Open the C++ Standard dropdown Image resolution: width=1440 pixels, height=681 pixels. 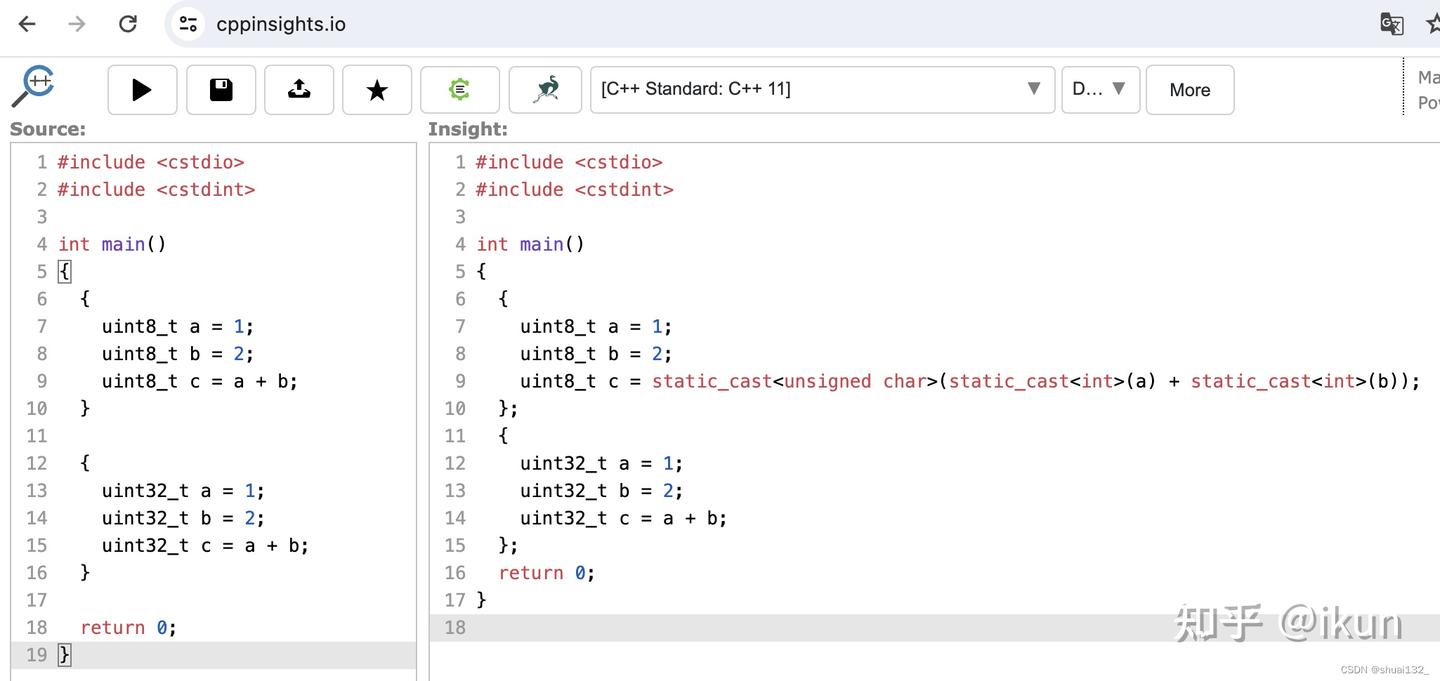pyautogui.click(x=822, y=89)
